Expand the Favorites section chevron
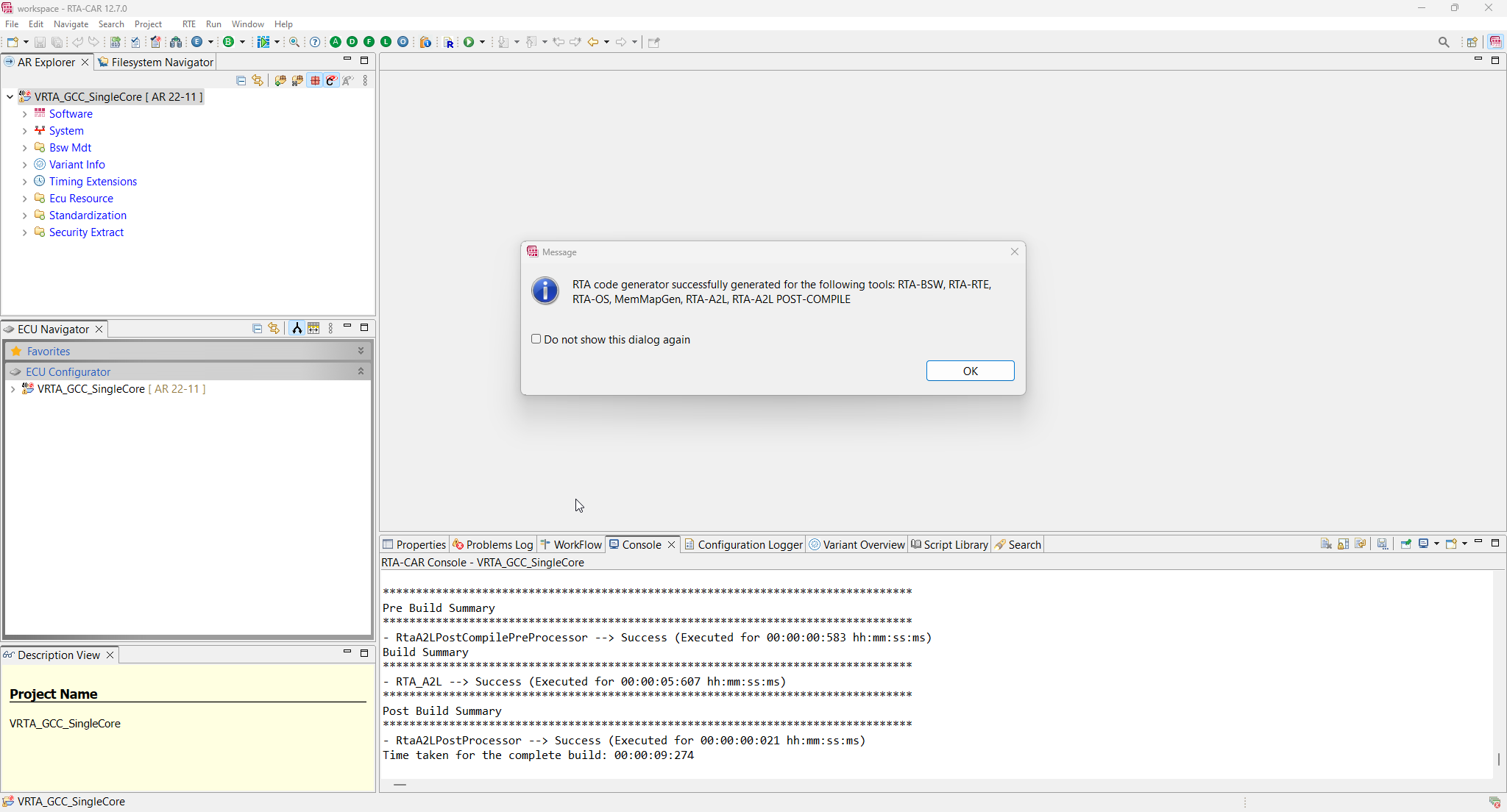This screenshot has height=812, width=1507. [361, 351]
